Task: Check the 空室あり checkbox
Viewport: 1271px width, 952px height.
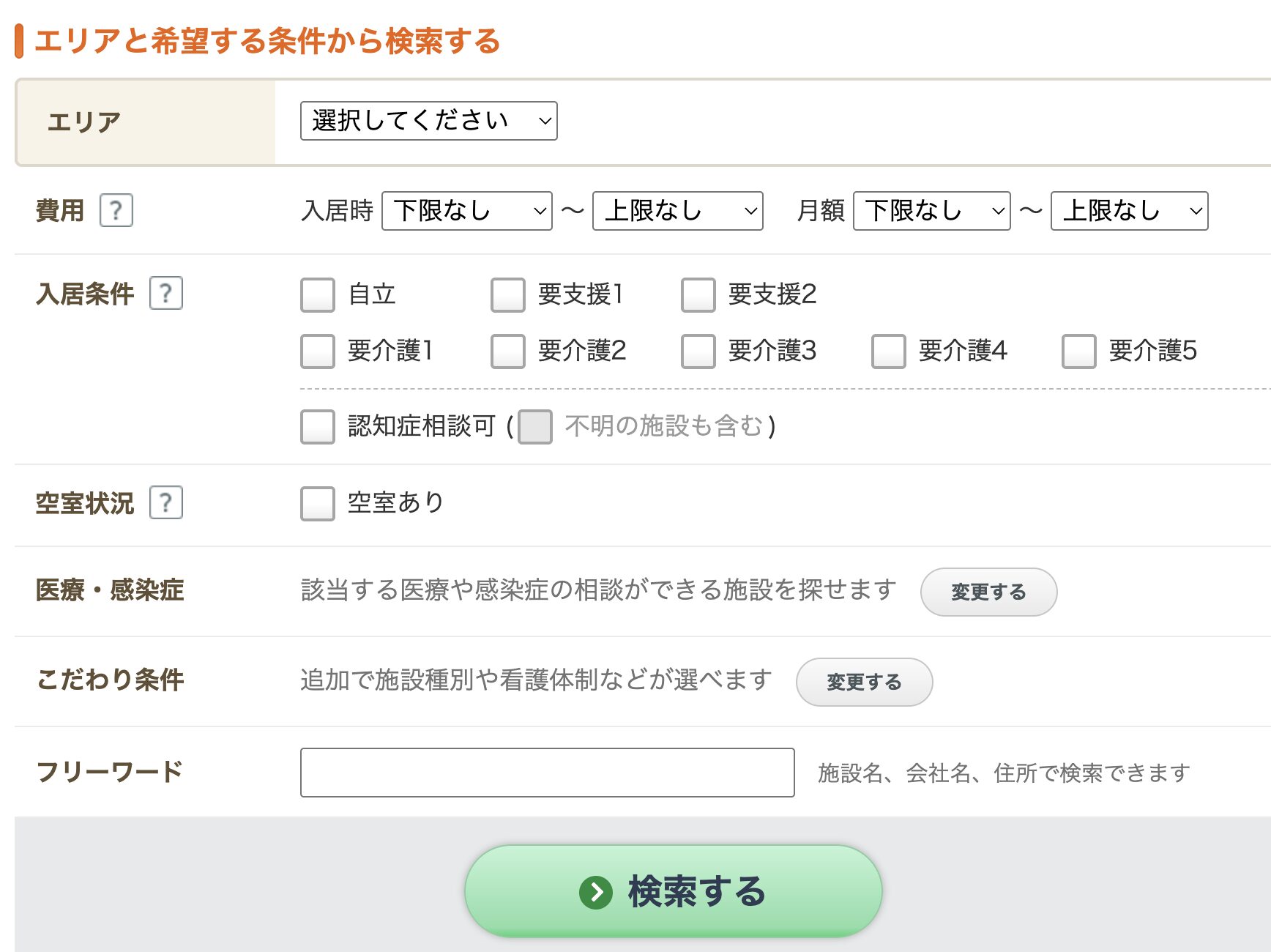Action: click(x=318, y=504)
